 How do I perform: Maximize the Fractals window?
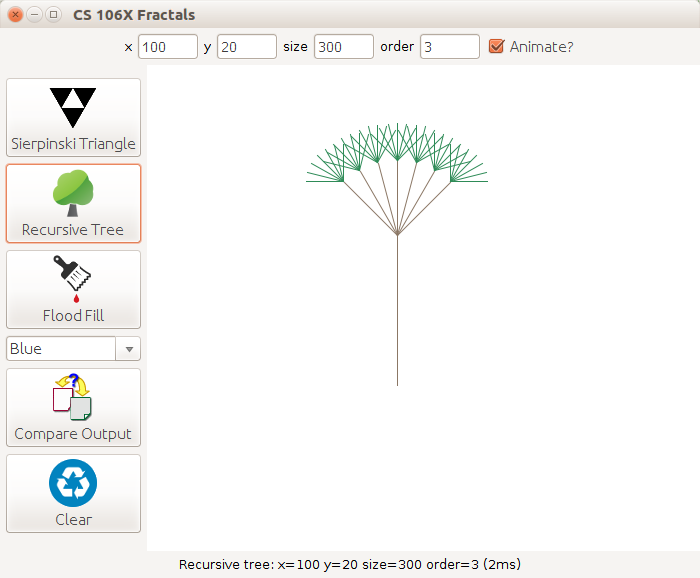pos(54,15)
